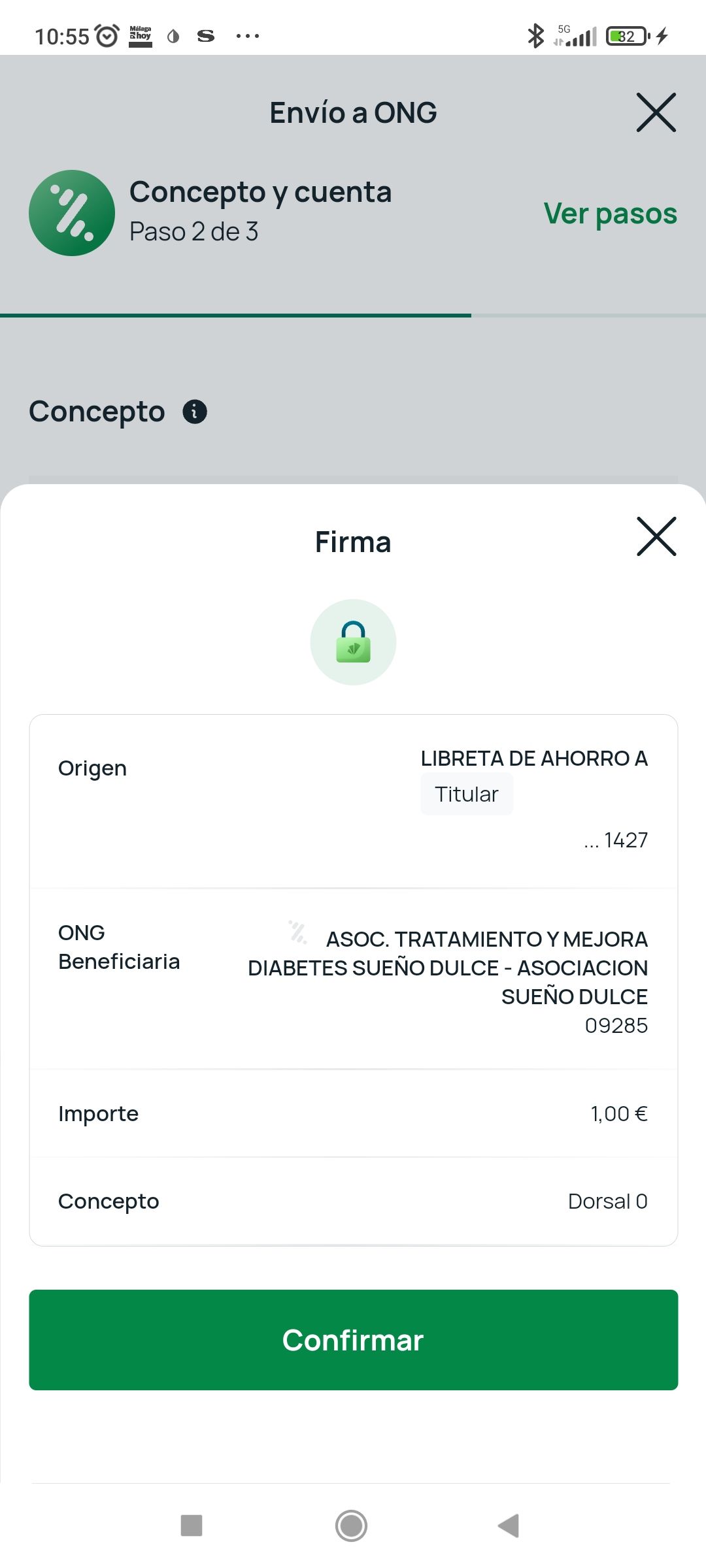Tap the small logo beside ONG name
Screen dimensions: 706x1568
click(298, 932)
